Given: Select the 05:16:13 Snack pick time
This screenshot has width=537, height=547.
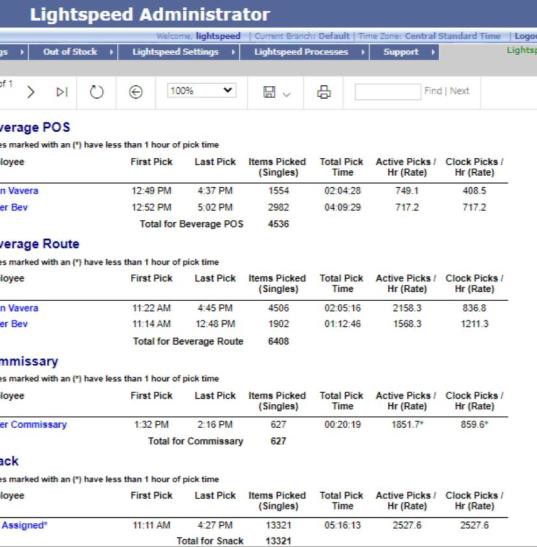Looking at the screenshot, I should [x=343, y=525].
